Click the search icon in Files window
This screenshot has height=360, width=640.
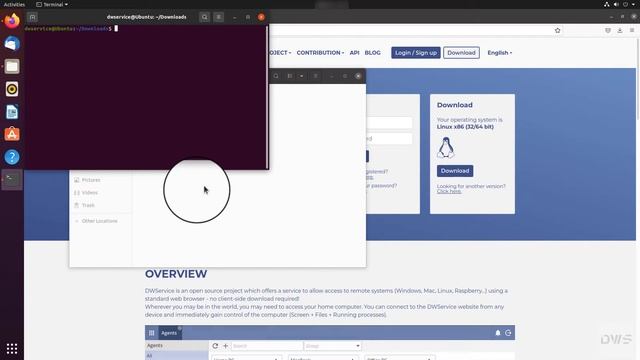276,76
